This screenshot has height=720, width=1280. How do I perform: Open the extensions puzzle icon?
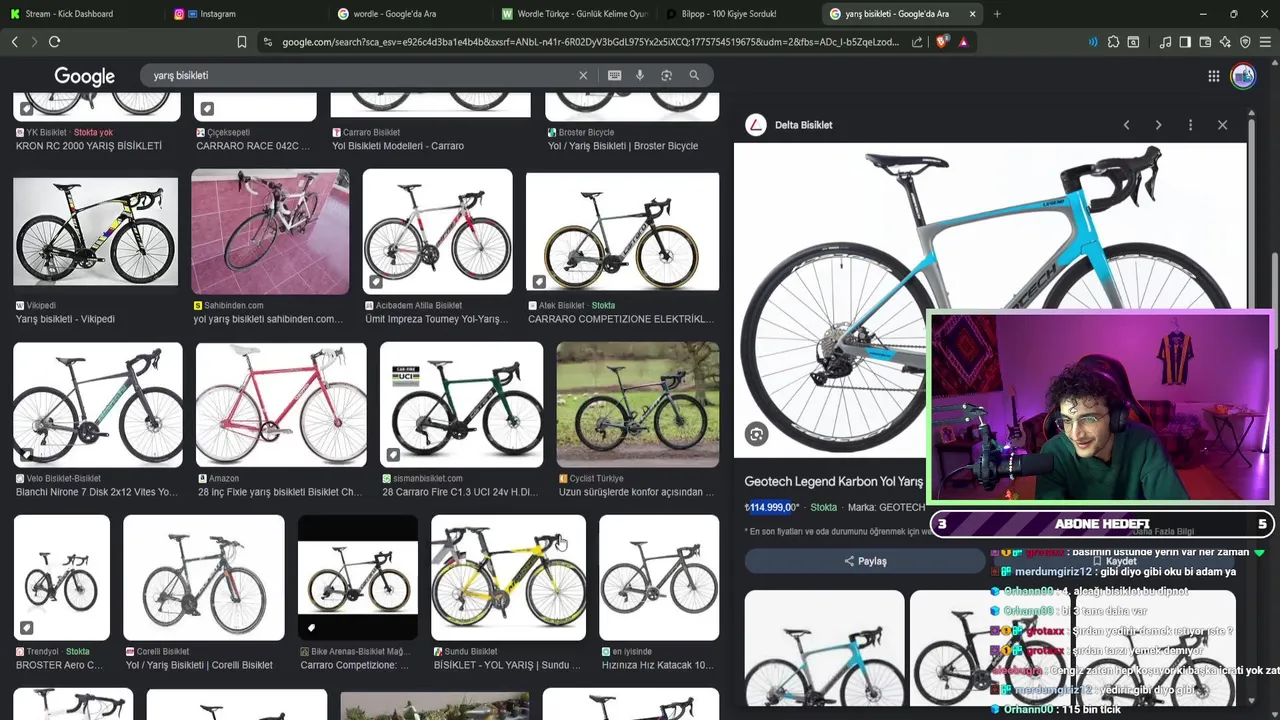[1113, 42]
